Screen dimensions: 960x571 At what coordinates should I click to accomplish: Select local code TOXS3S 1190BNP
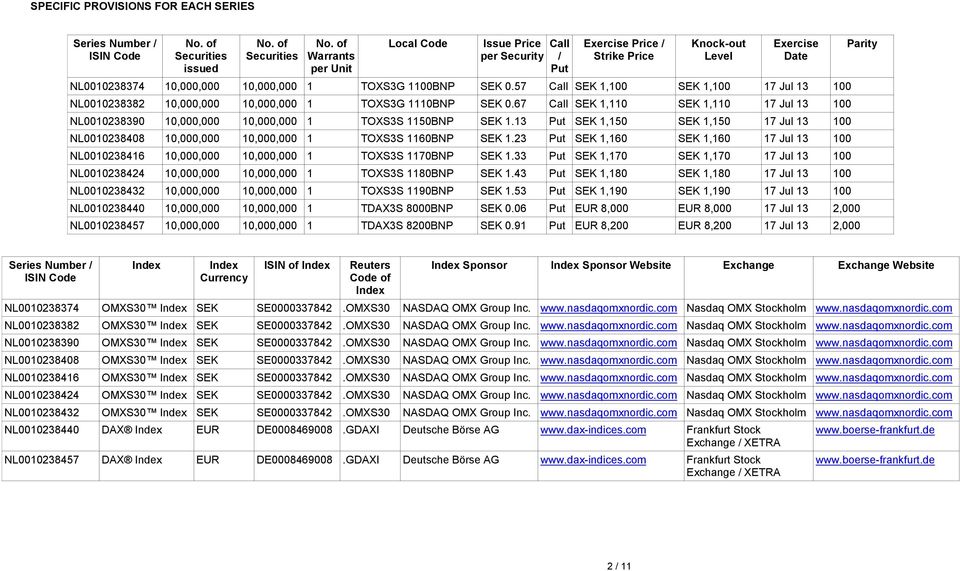[407, 191]
